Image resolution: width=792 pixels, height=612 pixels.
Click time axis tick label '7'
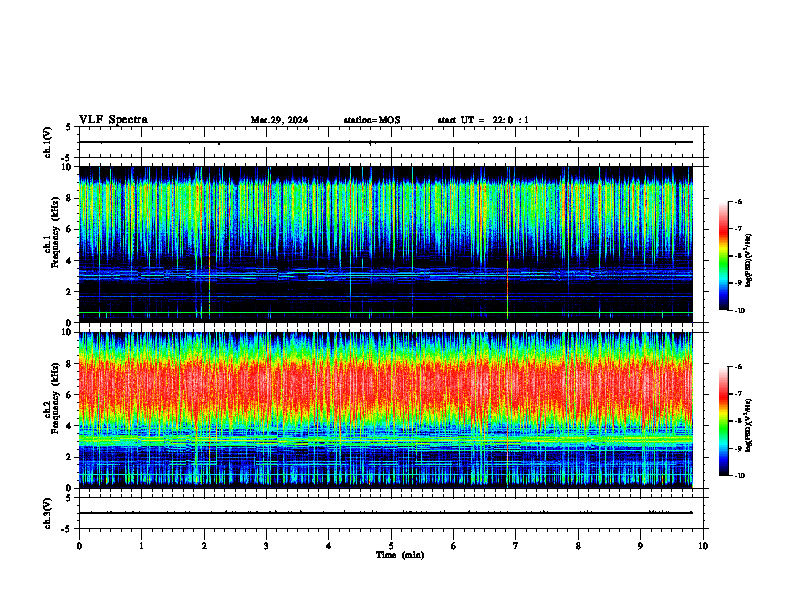point(516,546)
